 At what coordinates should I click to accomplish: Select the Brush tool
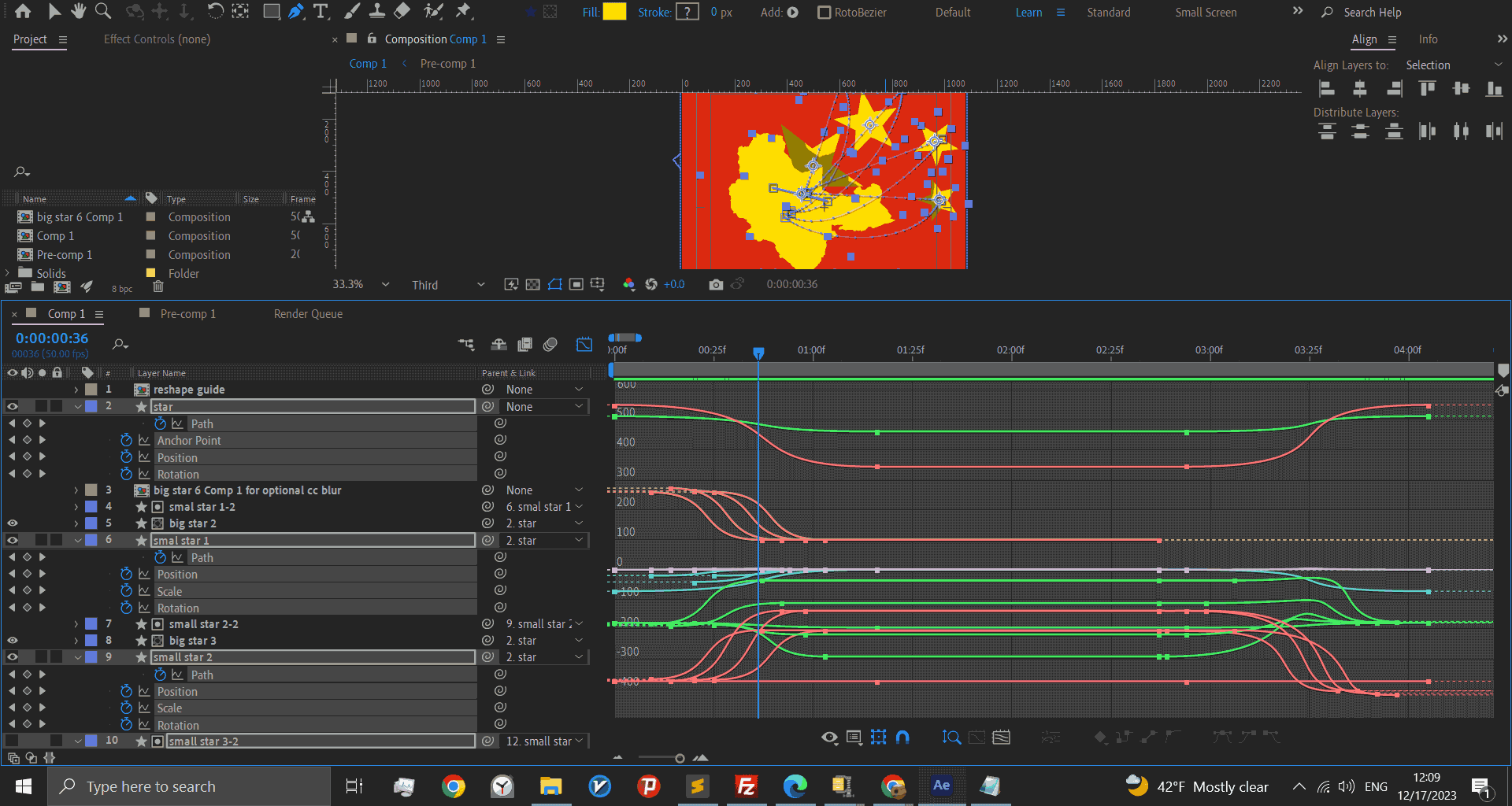352,11
